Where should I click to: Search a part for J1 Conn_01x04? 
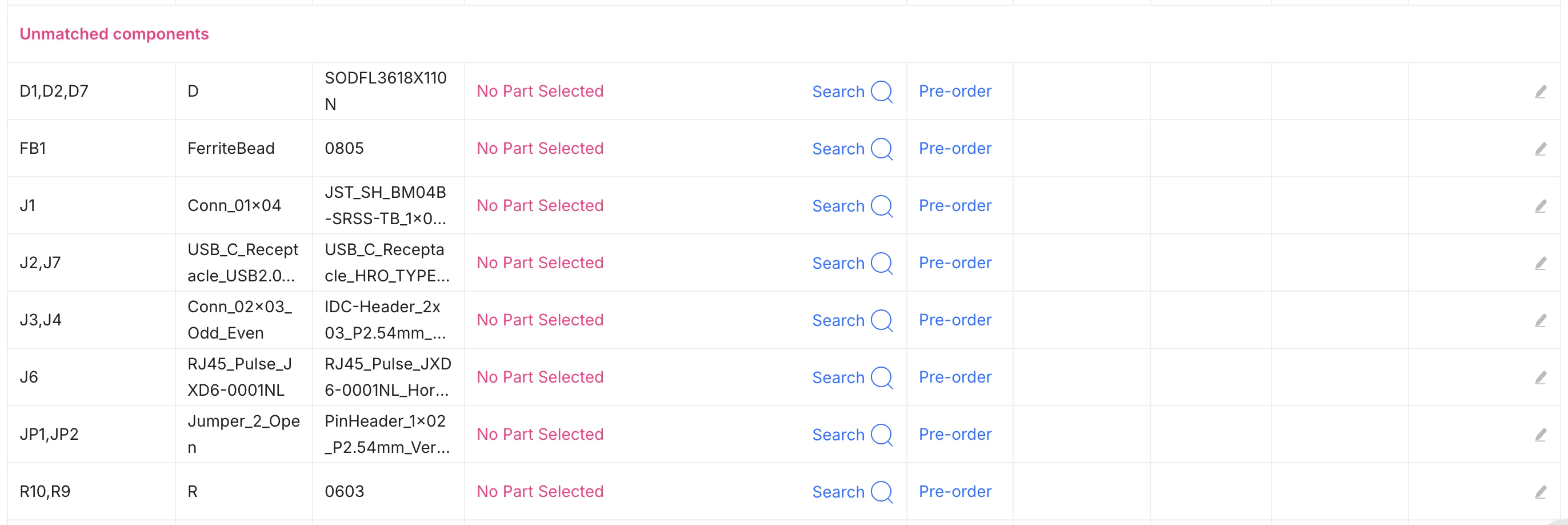point(851,206)
